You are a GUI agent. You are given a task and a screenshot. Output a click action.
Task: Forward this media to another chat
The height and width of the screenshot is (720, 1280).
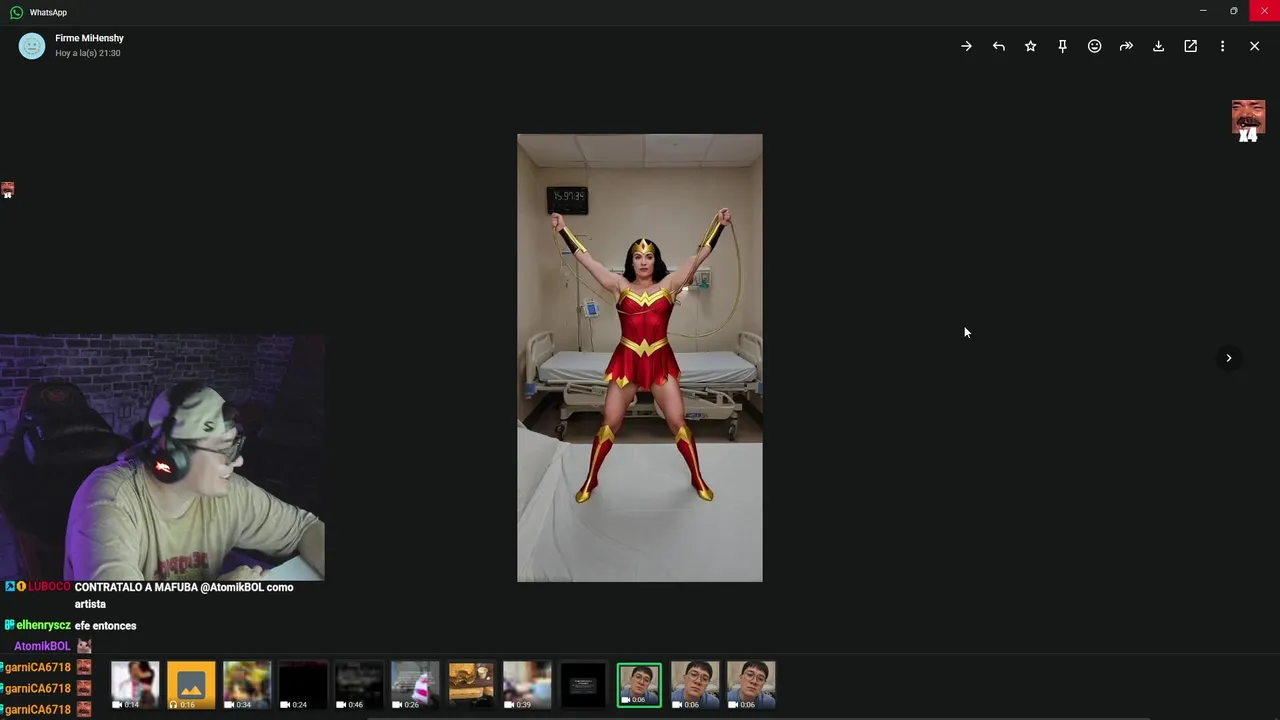[1126, 46]
